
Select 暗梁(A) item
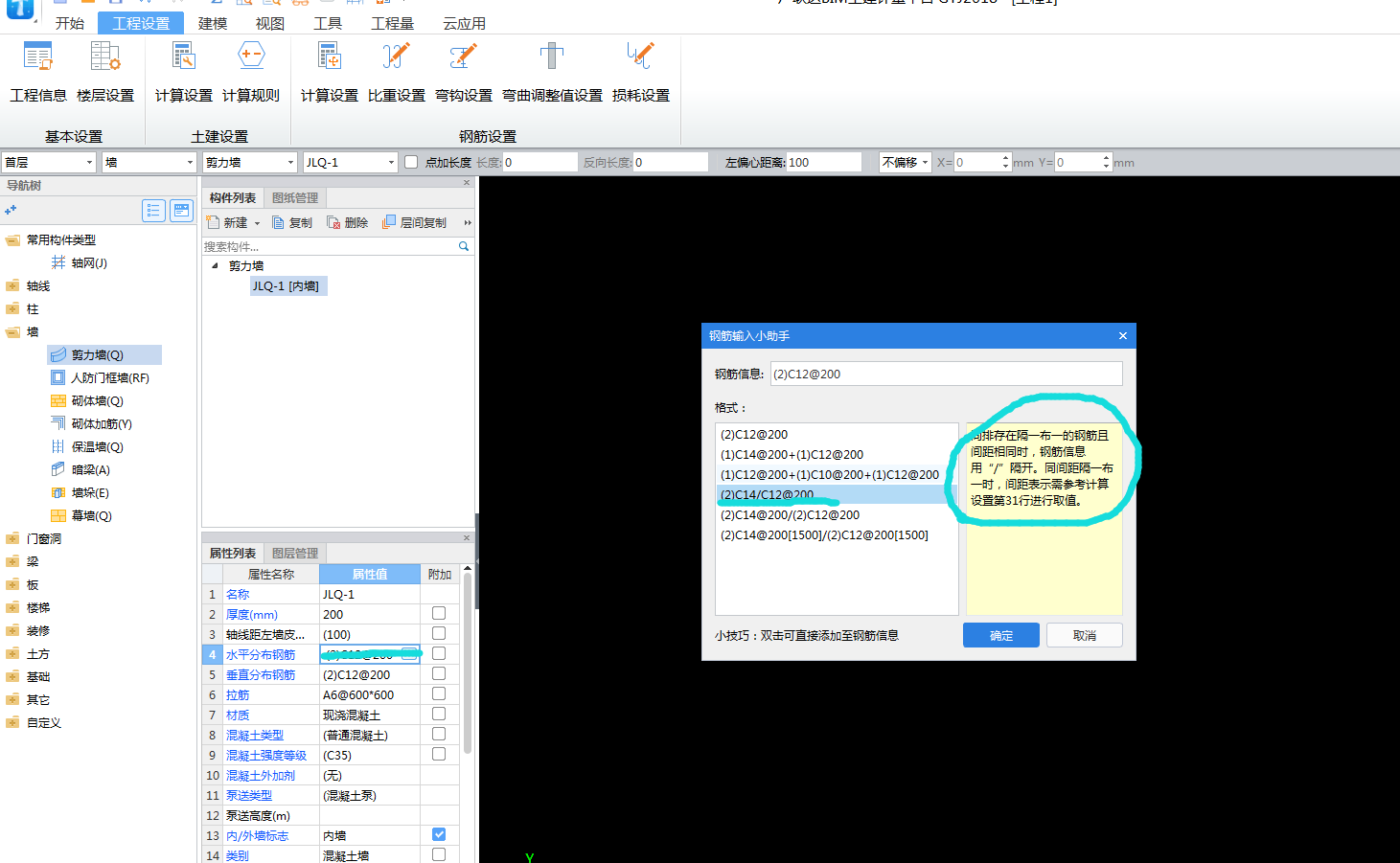coord(80,469)
